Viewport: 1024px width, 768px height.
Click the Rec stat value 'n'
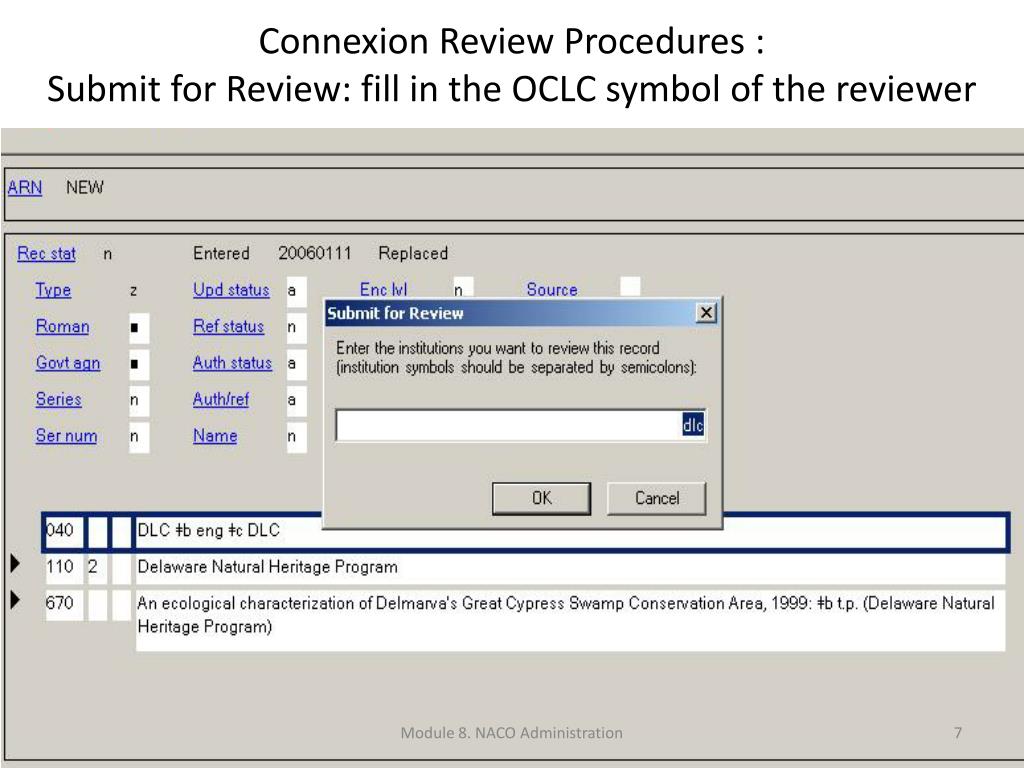coord(108,254)
